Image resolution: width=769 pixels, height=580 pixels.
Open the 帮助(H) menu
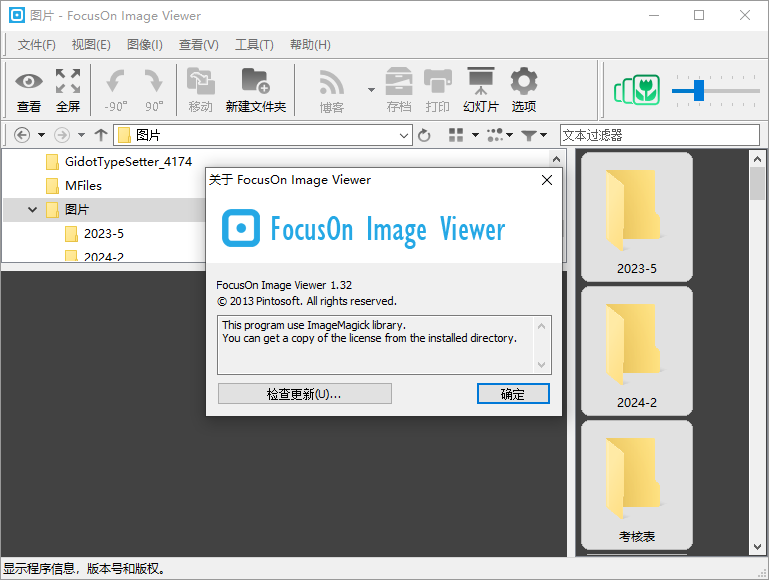(310, 45)
